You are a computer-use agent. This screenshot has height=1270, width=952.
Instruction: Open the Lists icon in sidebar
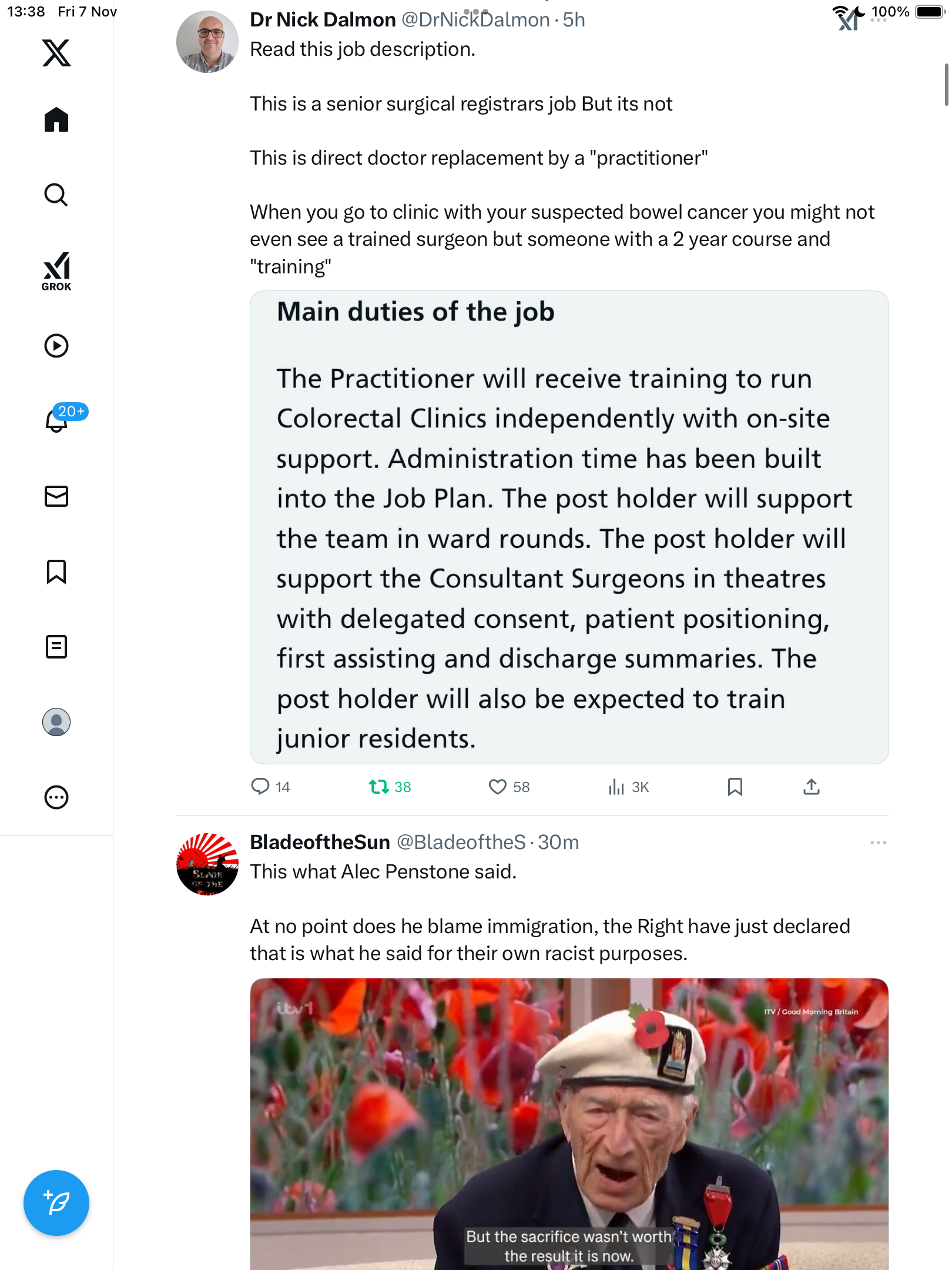(x=56, y=647)
